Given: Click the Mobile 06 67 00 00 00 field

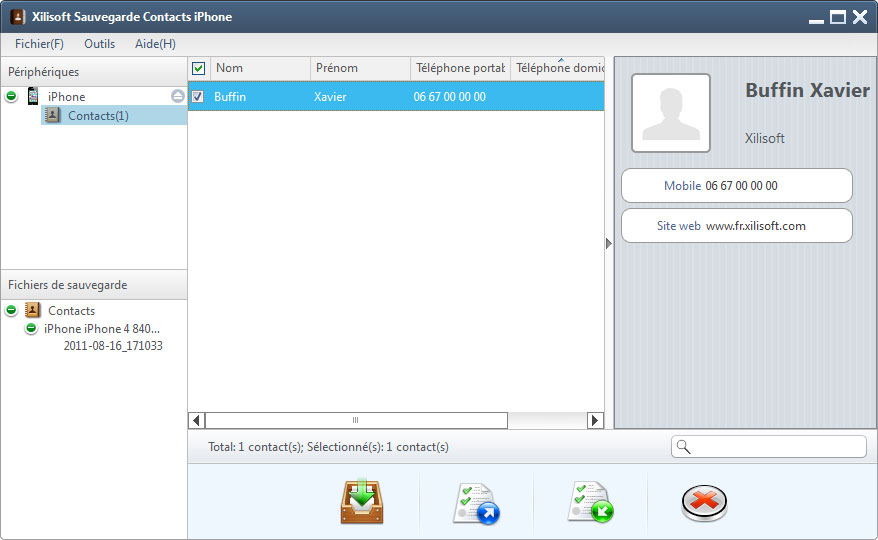Looking at the screenshot, I should coord(737,185).
